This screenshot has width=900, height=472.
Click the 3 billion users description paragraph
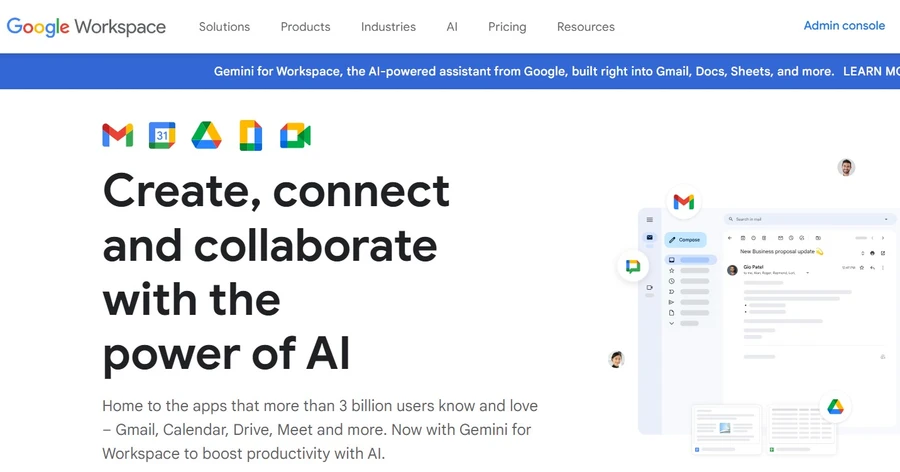point(320,430)
